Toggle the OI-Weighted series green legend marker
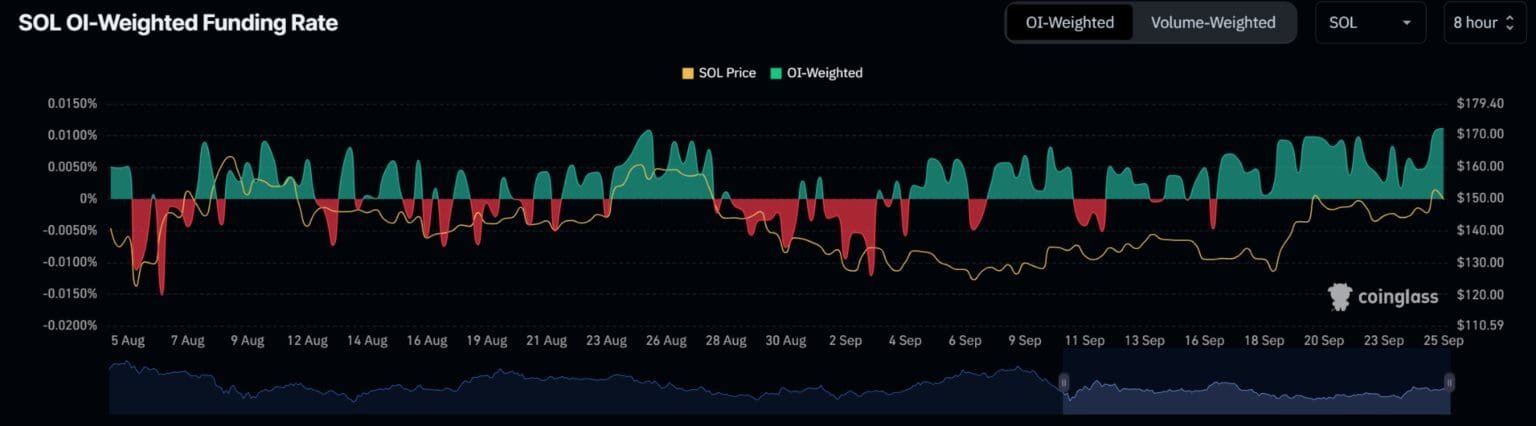Screen dimensions: 1536x426 tap(776, 73)
